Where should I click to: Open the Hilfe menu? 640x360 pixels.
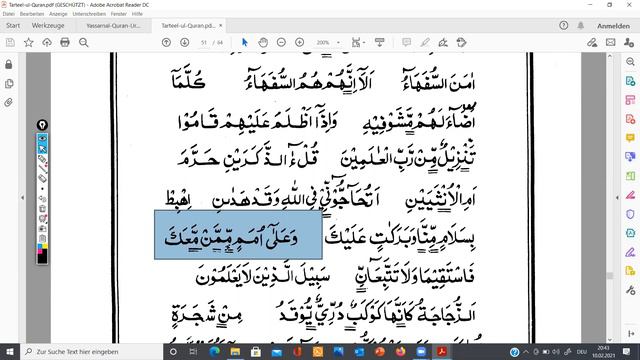click(x=137, y=14)
